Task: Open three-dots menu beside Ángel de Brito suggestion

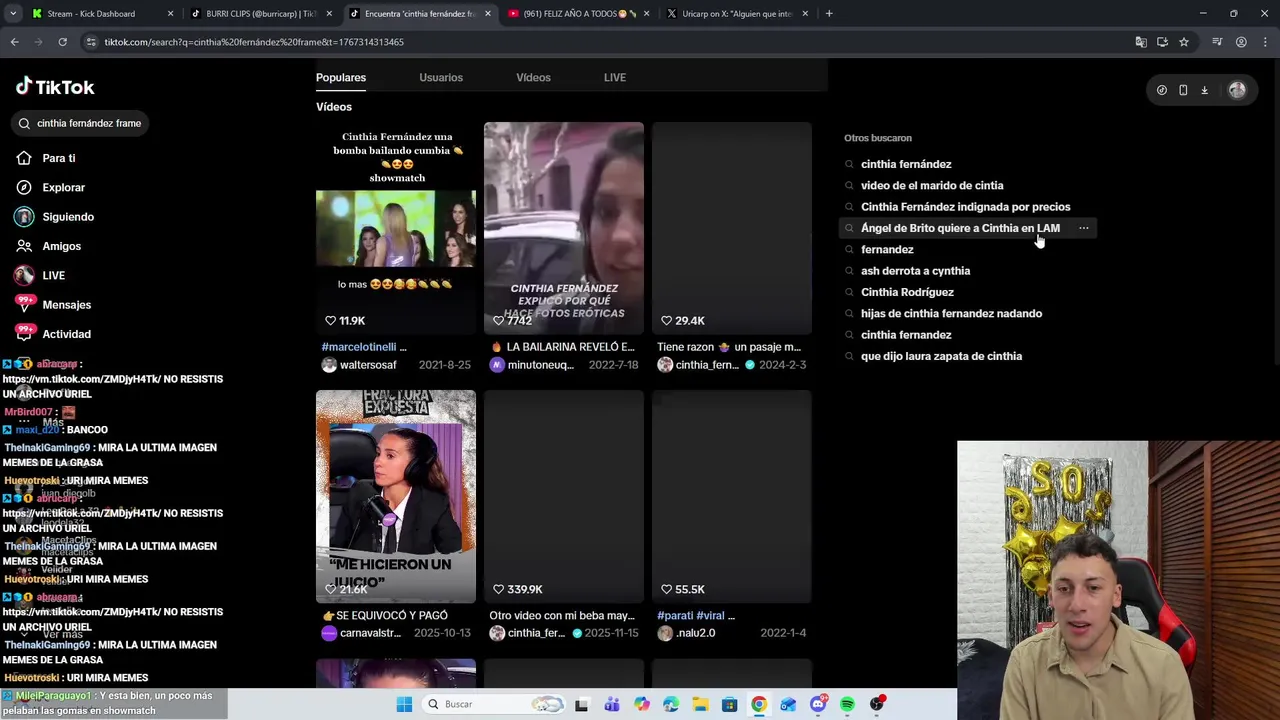Action: point(1083,228)
